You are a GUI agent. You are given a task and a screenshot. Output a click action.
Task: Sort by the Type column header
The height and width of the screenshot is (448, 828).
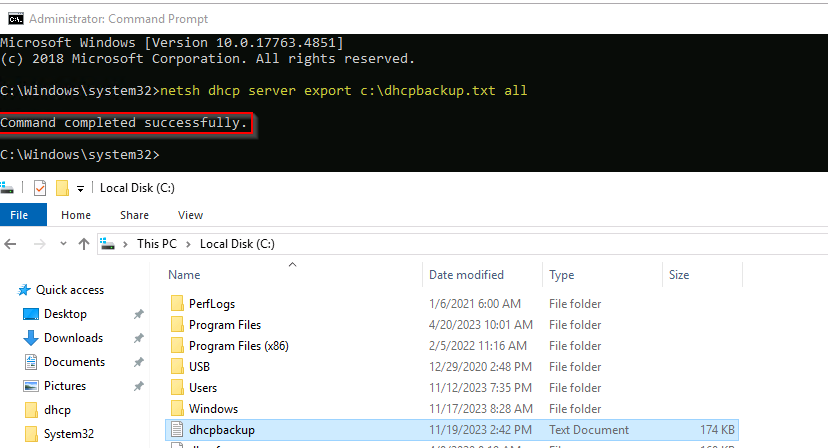click(x=561, y=275)
